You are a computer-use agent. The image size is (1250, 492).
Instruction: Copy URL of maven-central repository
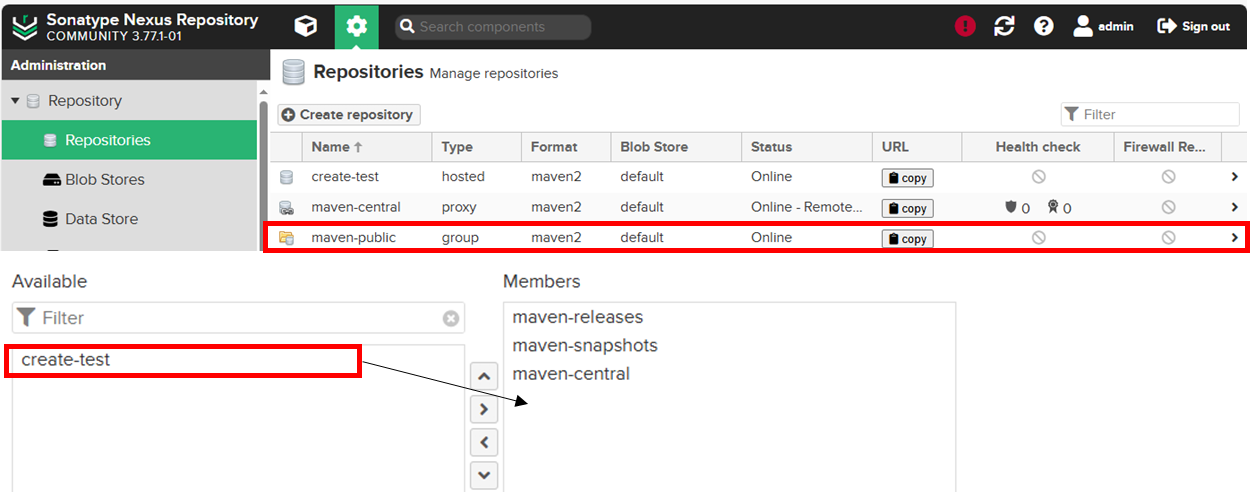[907, 208]
